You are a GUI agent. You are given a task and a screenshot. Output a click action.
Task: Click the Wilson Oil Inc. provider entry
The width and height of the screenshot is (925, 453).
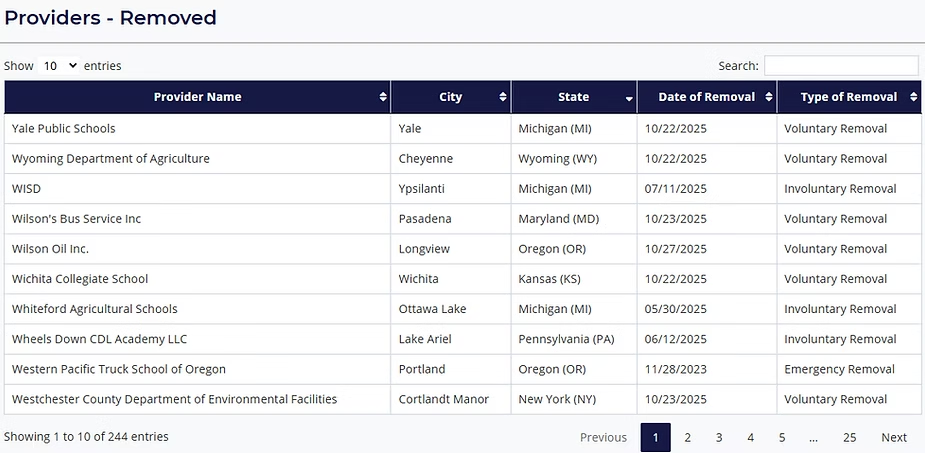coord(50,249)
